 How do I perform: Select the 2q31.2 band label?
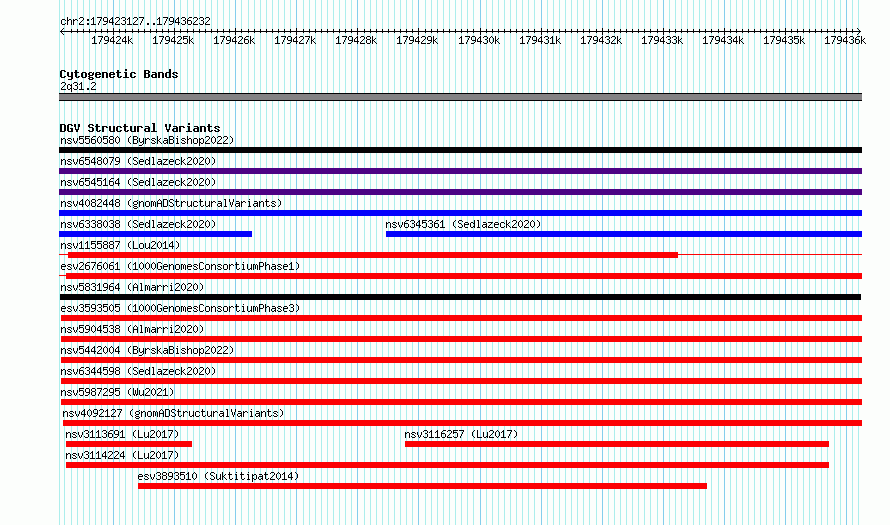click(x=78, y=86)
